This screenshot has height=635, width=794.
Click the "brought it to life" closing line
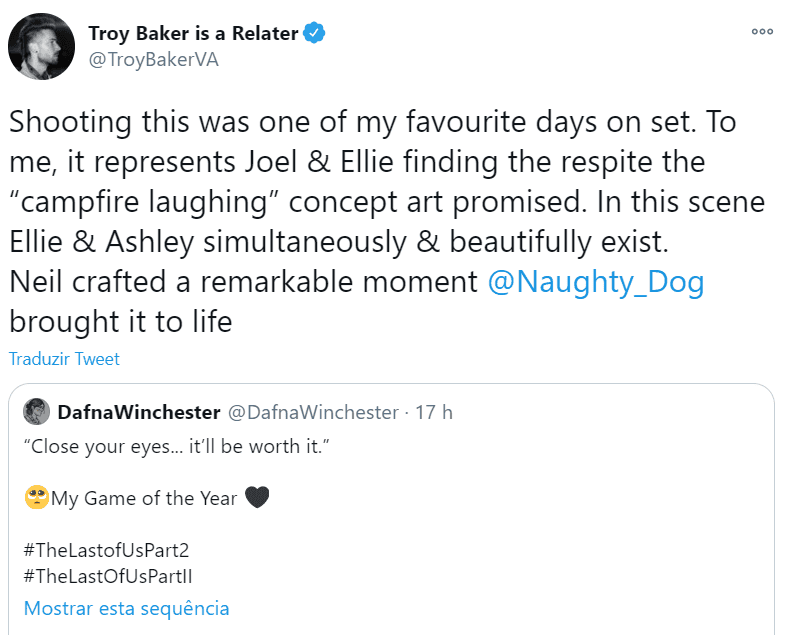[x=121, y=322]
